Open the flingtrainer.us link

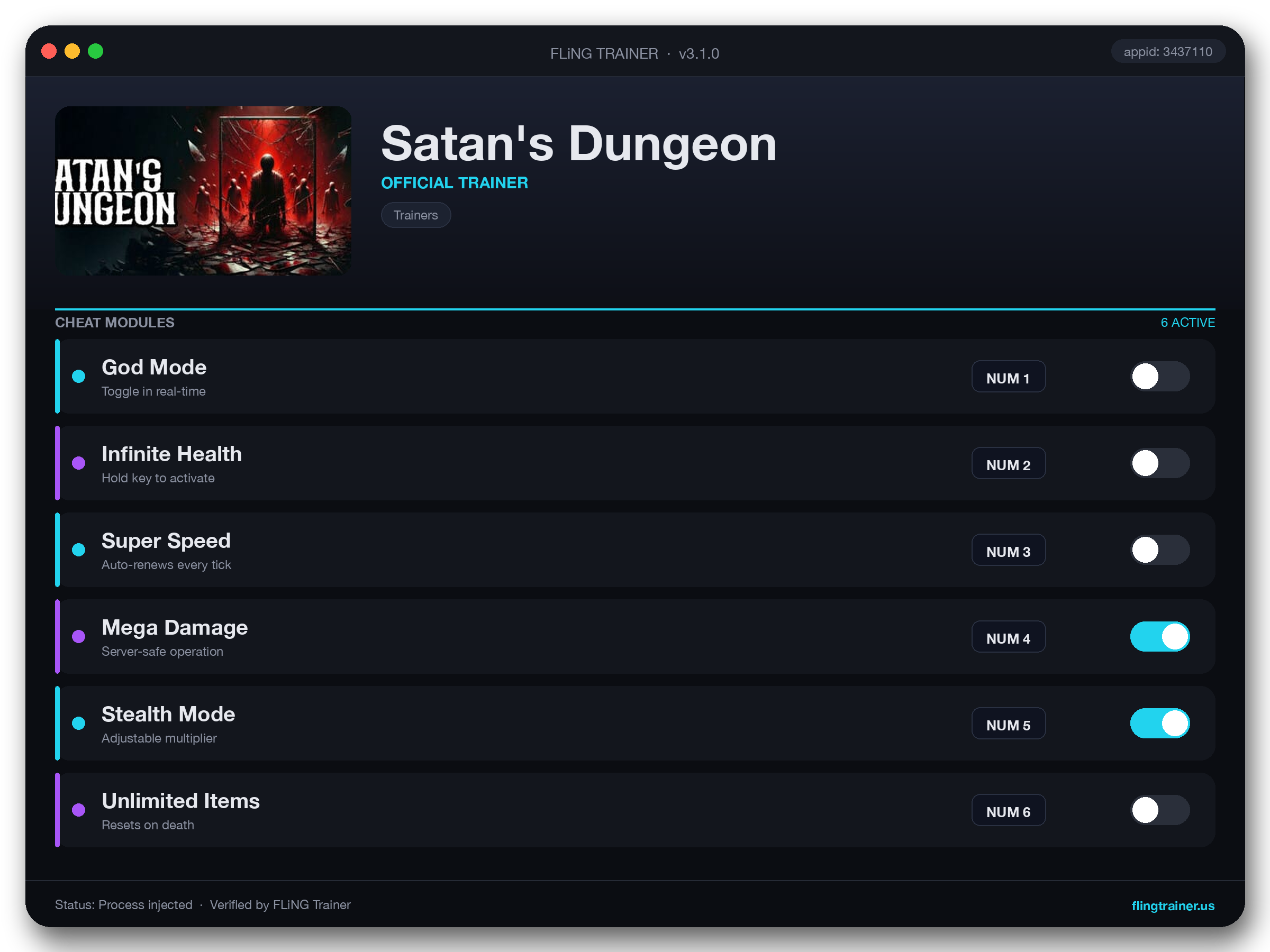(1173, 905)
